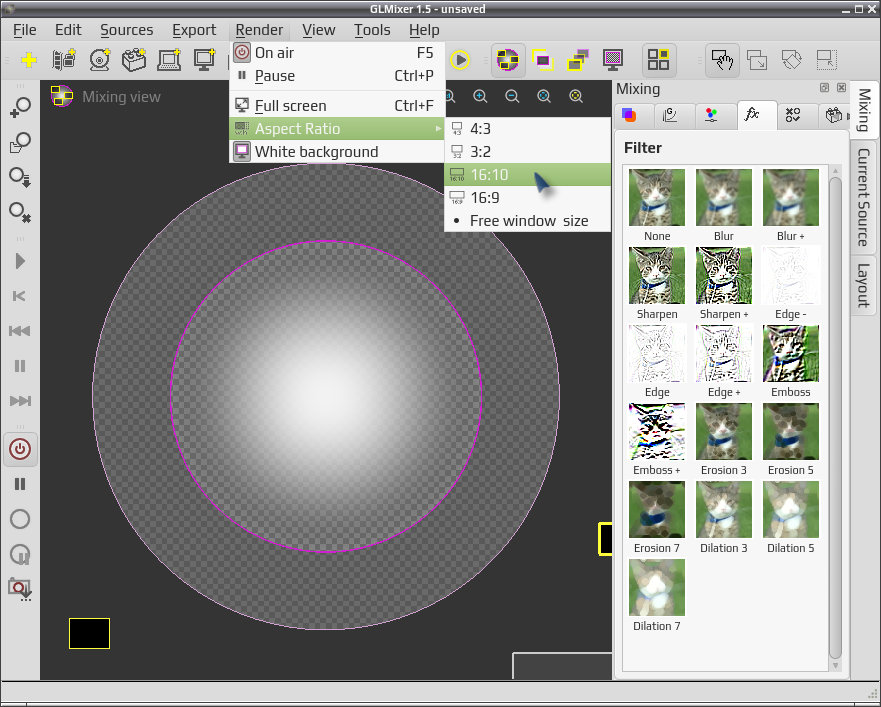Switch to the Mixing view toolbar icon
Viewport: 881px width, 707px height.
[508, 60]
